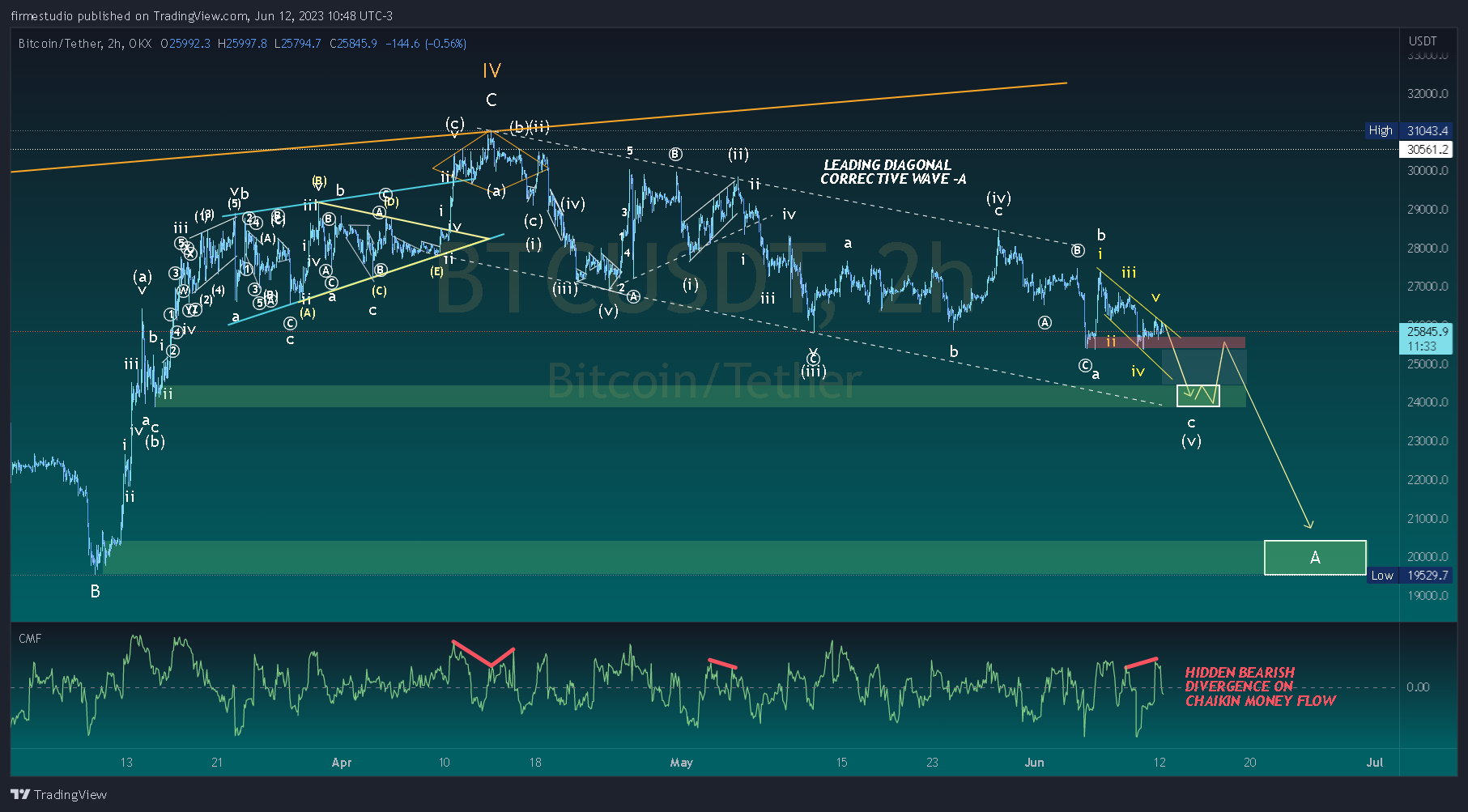Click the 11:33 candle countdown timer
Viewport: 1468px width, 812px height.
[x=1422, y=346]
